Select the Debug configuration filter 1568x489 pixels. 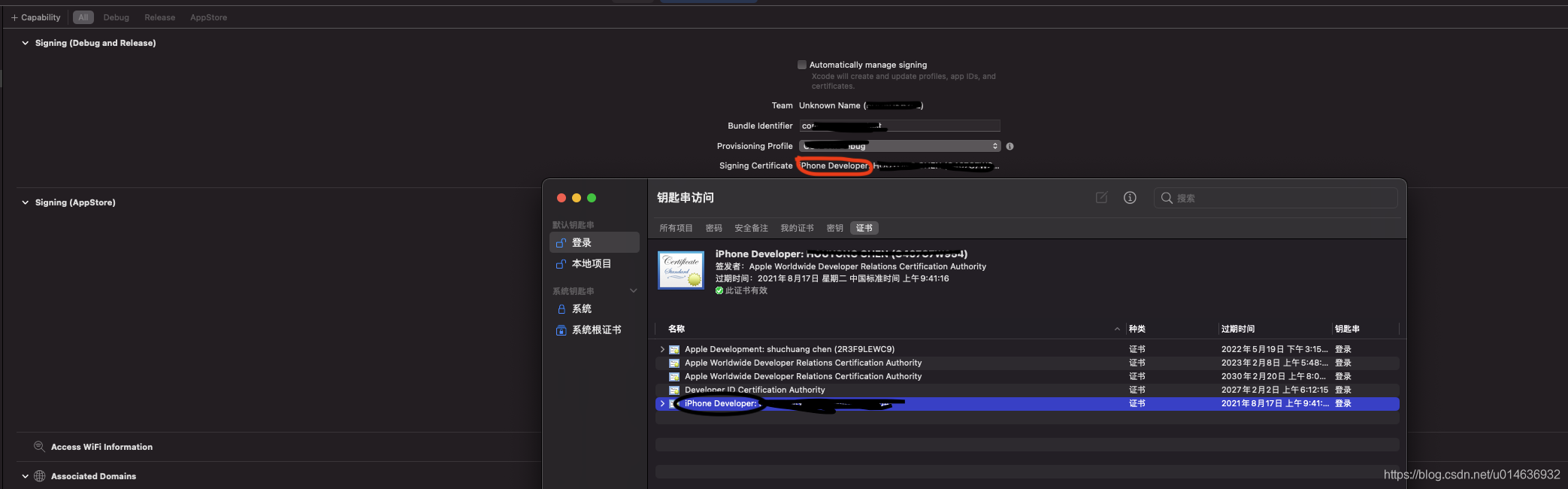[x=117, y=17]
